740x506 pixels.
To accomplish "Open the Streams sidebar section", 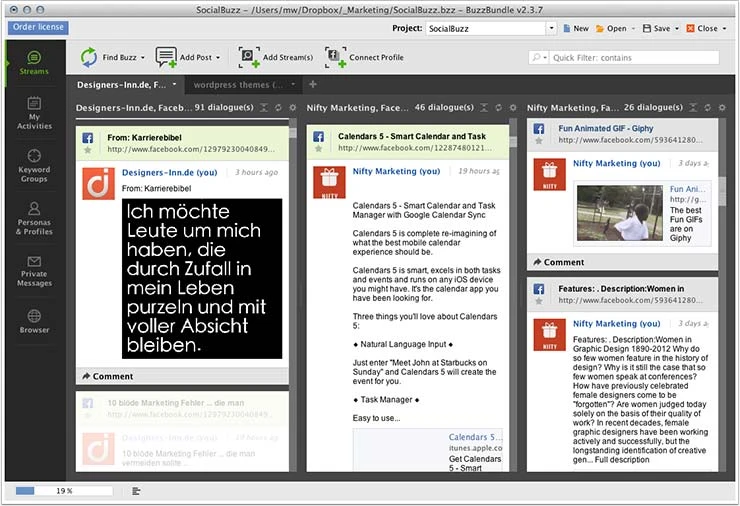I will [34, 63].
